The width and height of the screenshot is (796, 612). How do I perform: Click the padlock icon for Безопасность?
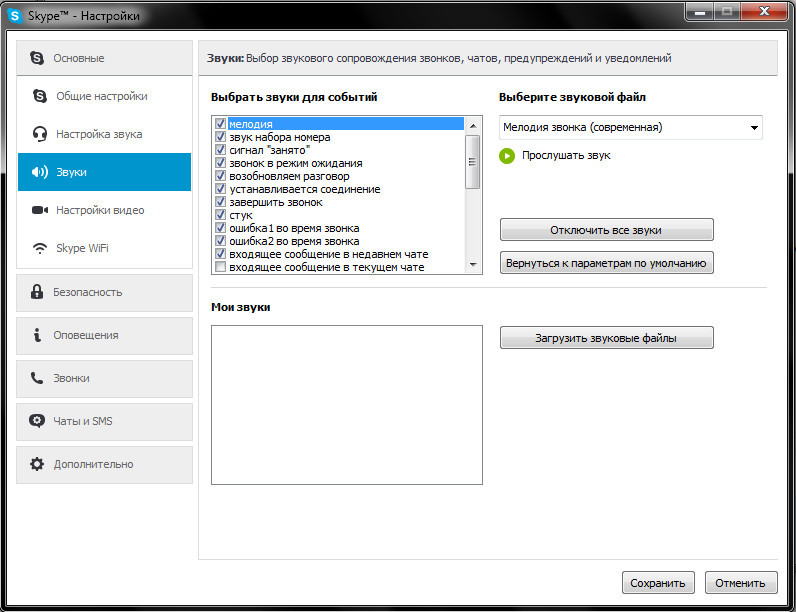(37, 292)
